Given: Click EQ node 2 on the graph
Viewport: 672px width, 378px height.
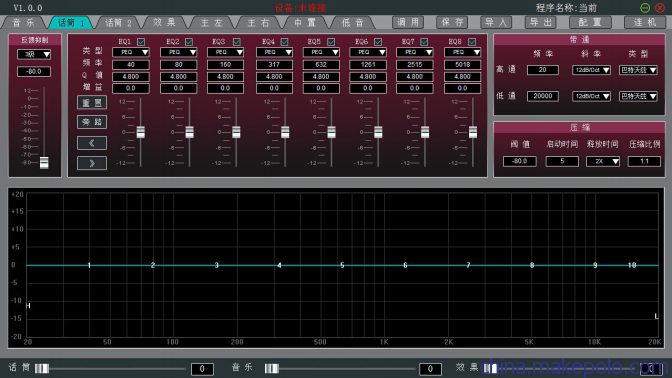Looking at the screenshot, I should (153, 265).
